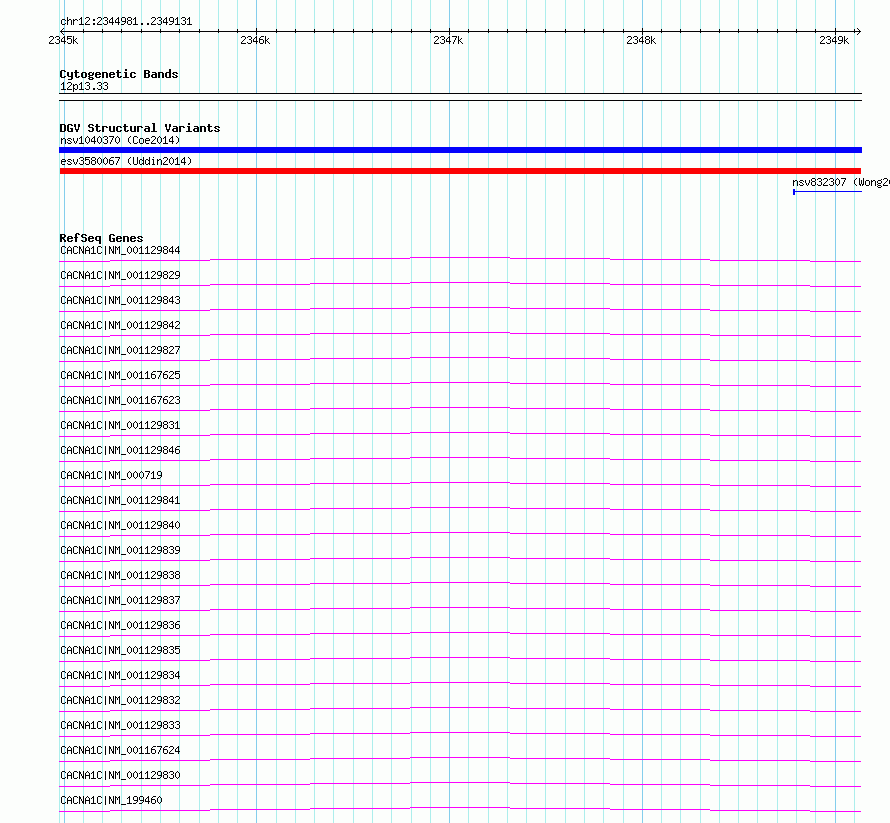This screenshot has width=890, height=823.
Task: Click the blue nsv1040370 variant bar
Action: point(460,150)
